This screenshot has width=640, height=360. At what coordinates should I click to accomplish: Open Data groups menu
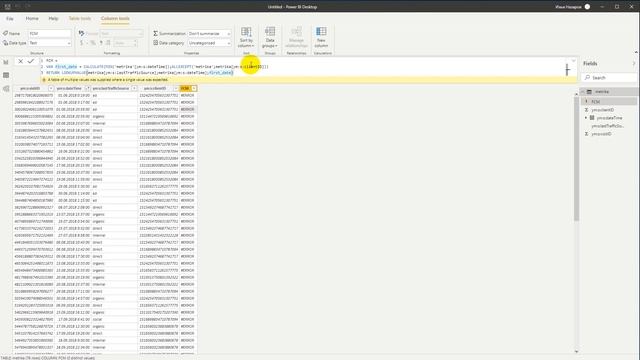270,38
